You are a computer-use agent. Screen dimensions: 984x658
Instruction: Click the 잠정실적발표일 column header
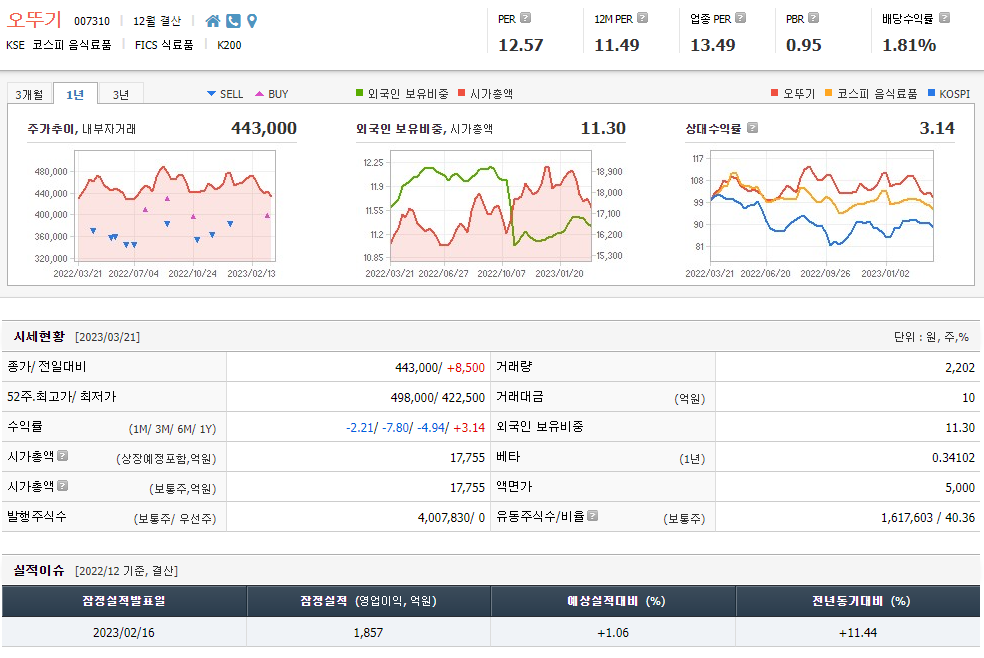point(124,601)
